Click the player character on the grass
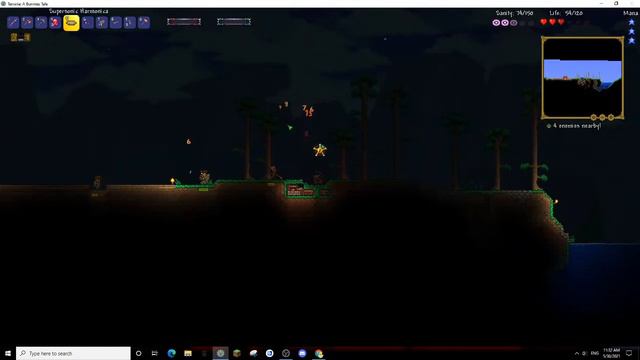Screen dimensions: 640x360 click(x=204, y=178)
